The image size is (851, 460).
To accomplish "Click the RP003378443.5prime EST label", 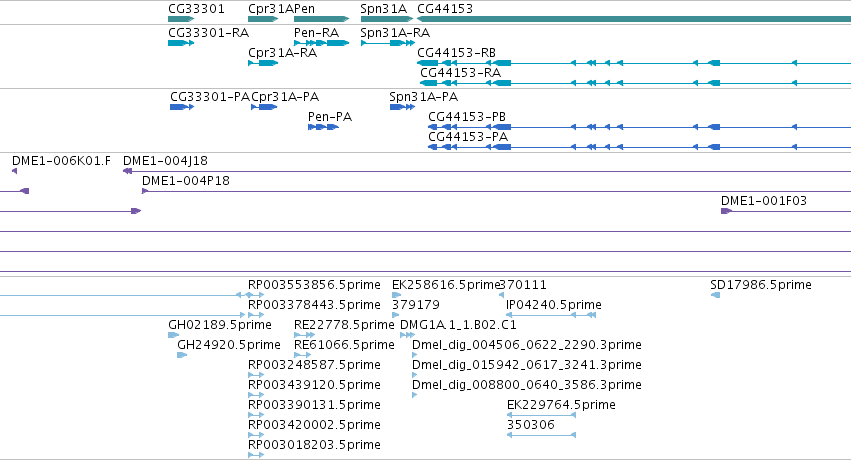I will 314,305.
